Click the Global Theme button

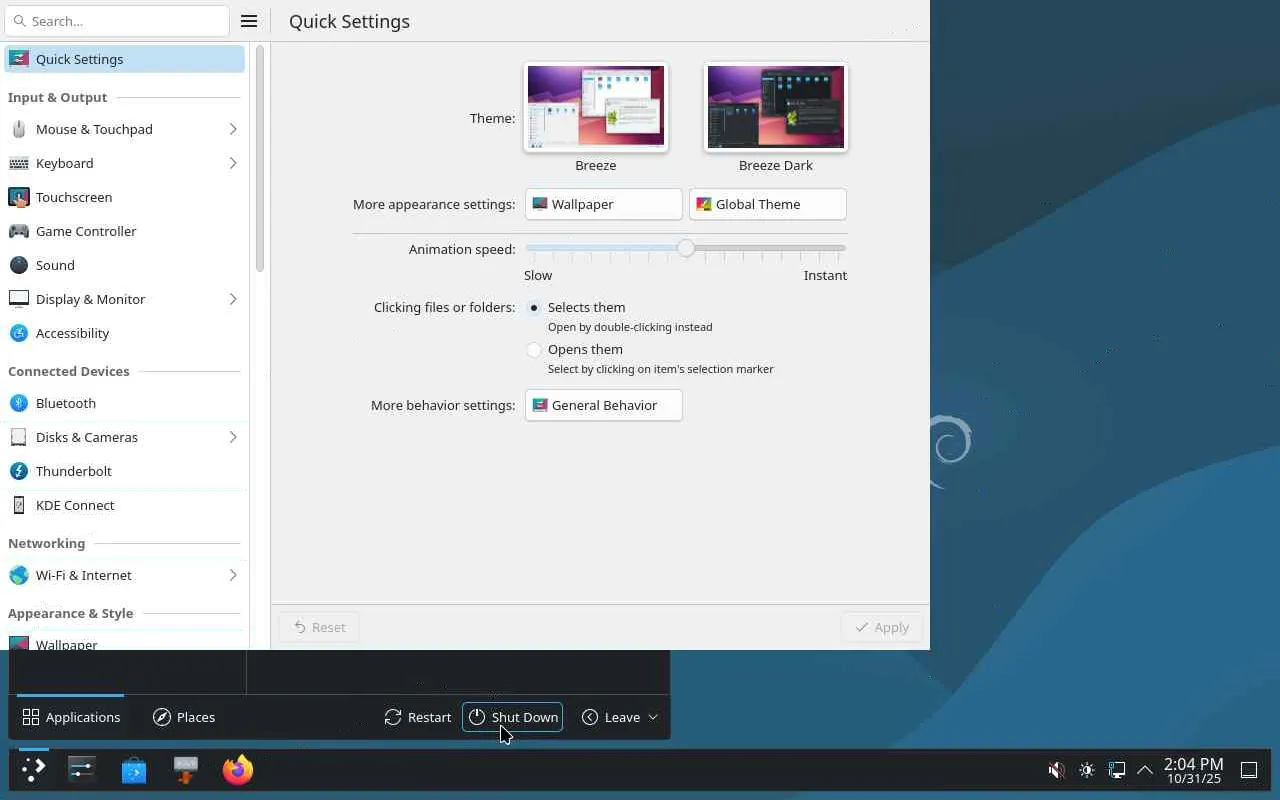coord(767,204)
